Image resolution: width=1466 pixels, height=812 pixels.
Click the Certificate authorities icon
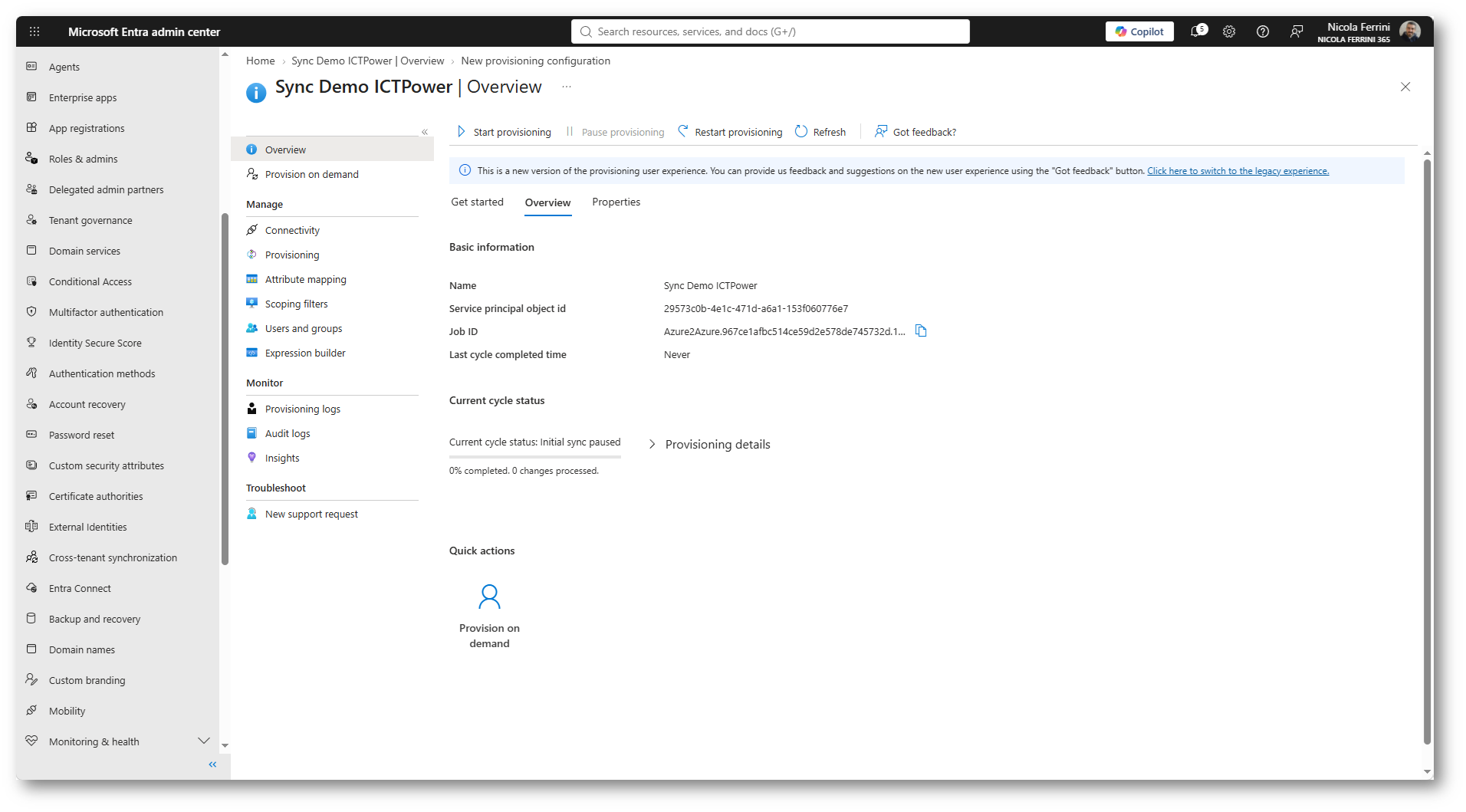(x=31, y=496)
